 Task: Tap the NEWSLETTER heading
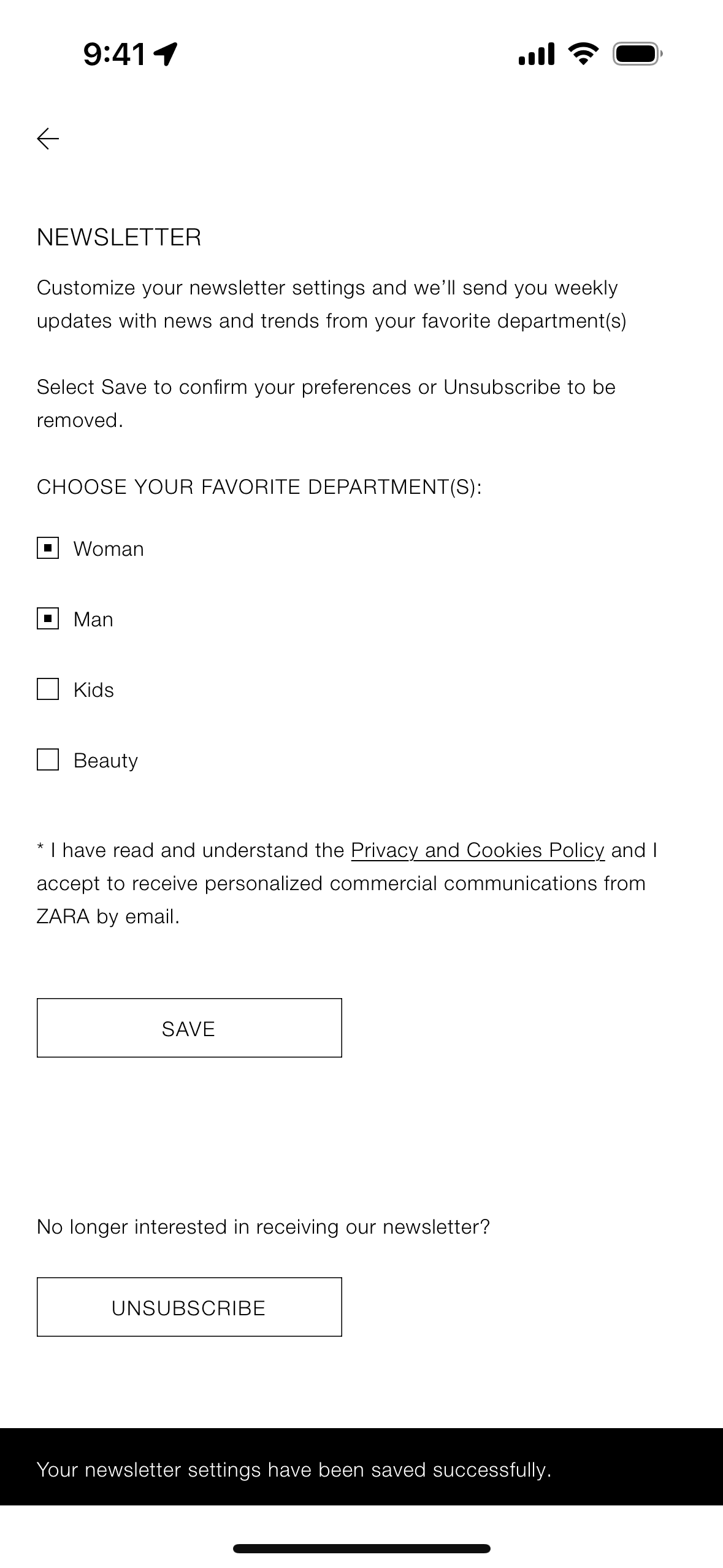click(119, 237)
